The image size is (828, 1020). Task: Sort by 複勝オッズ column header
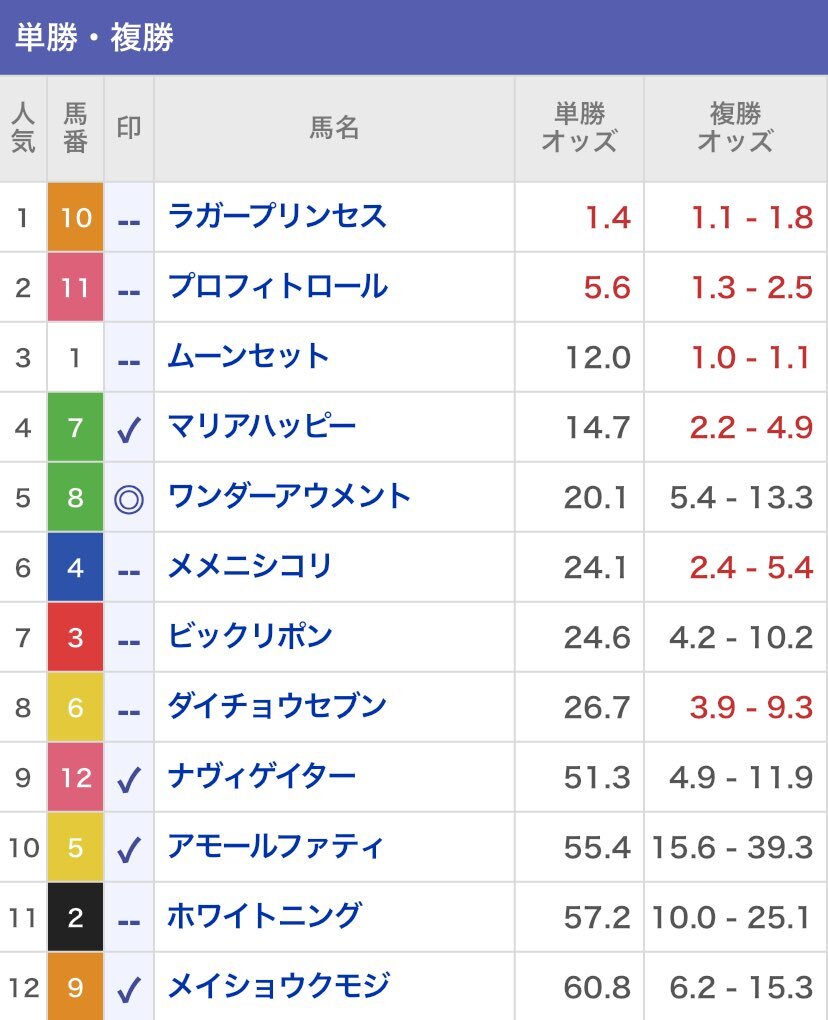coord(736,128)
